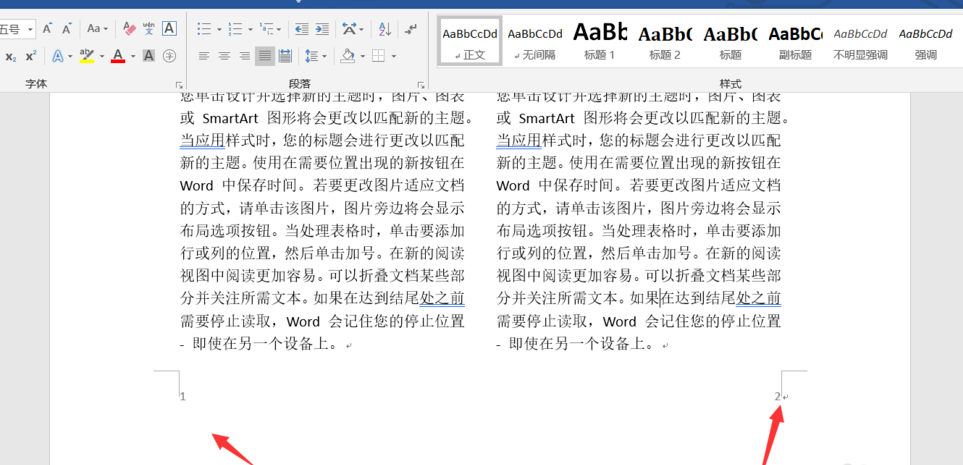Viewport: 963px width, 465px height.
Task: Apply bullet list formatting
Action: 205,28
